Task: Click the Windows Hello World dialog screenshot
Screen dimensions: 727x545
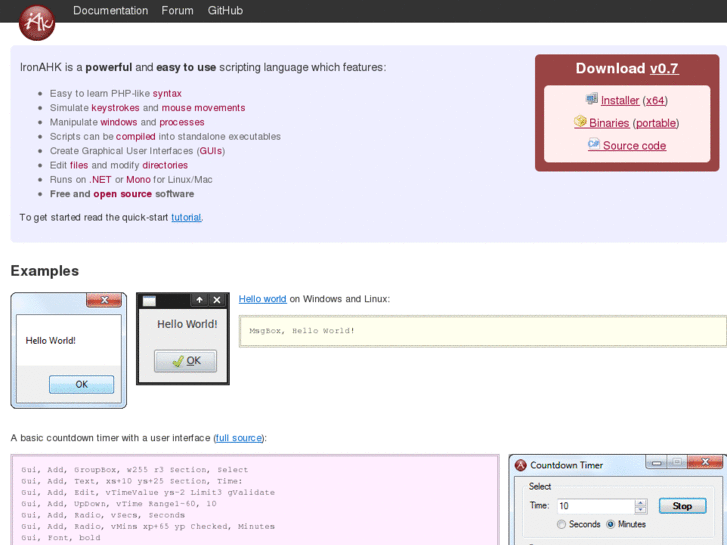Action: pyautogui.click(x=69, y=350)
